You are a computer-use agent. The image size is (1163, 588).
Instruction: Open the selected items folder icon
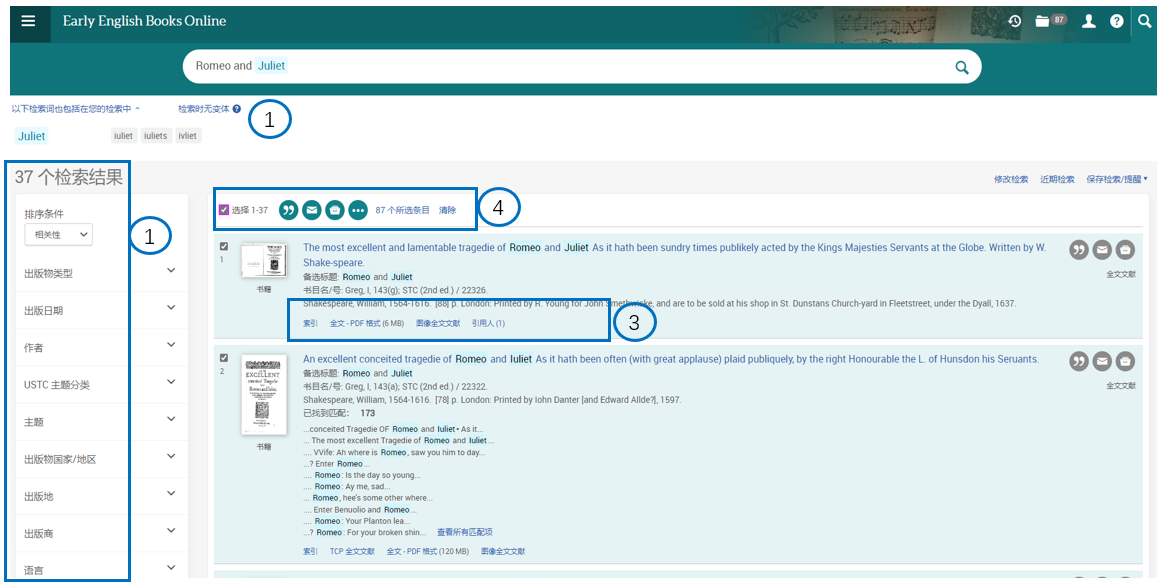click(x=1042, y=22)
